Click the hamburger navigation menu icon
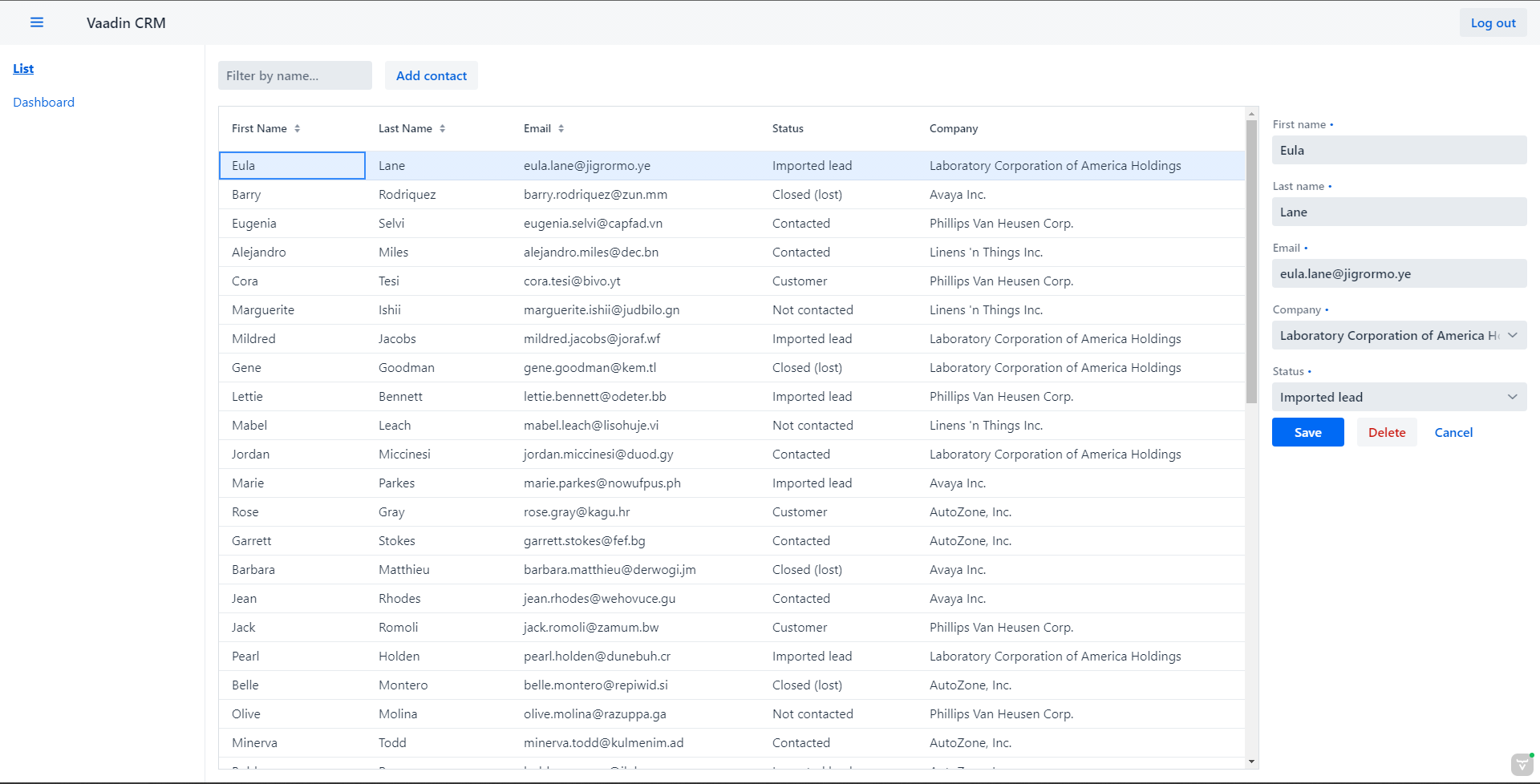The height and width of the screenshot is (784, 1540). 37,22
